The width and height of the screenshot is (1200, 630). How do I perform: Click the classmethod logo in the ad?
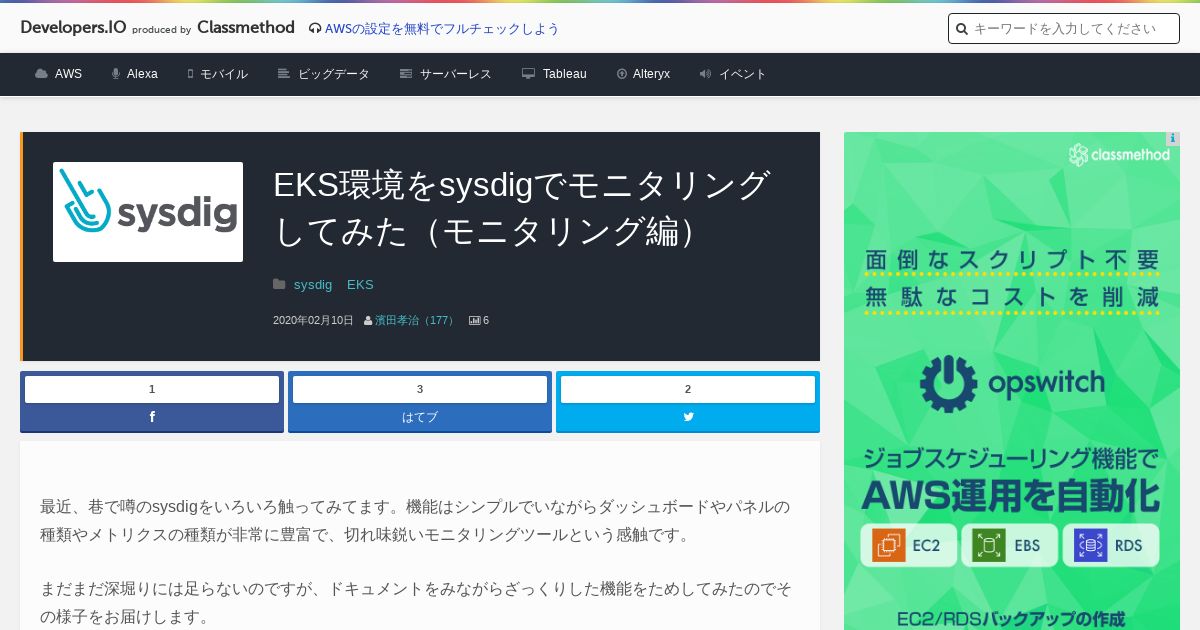point(1118,155)
